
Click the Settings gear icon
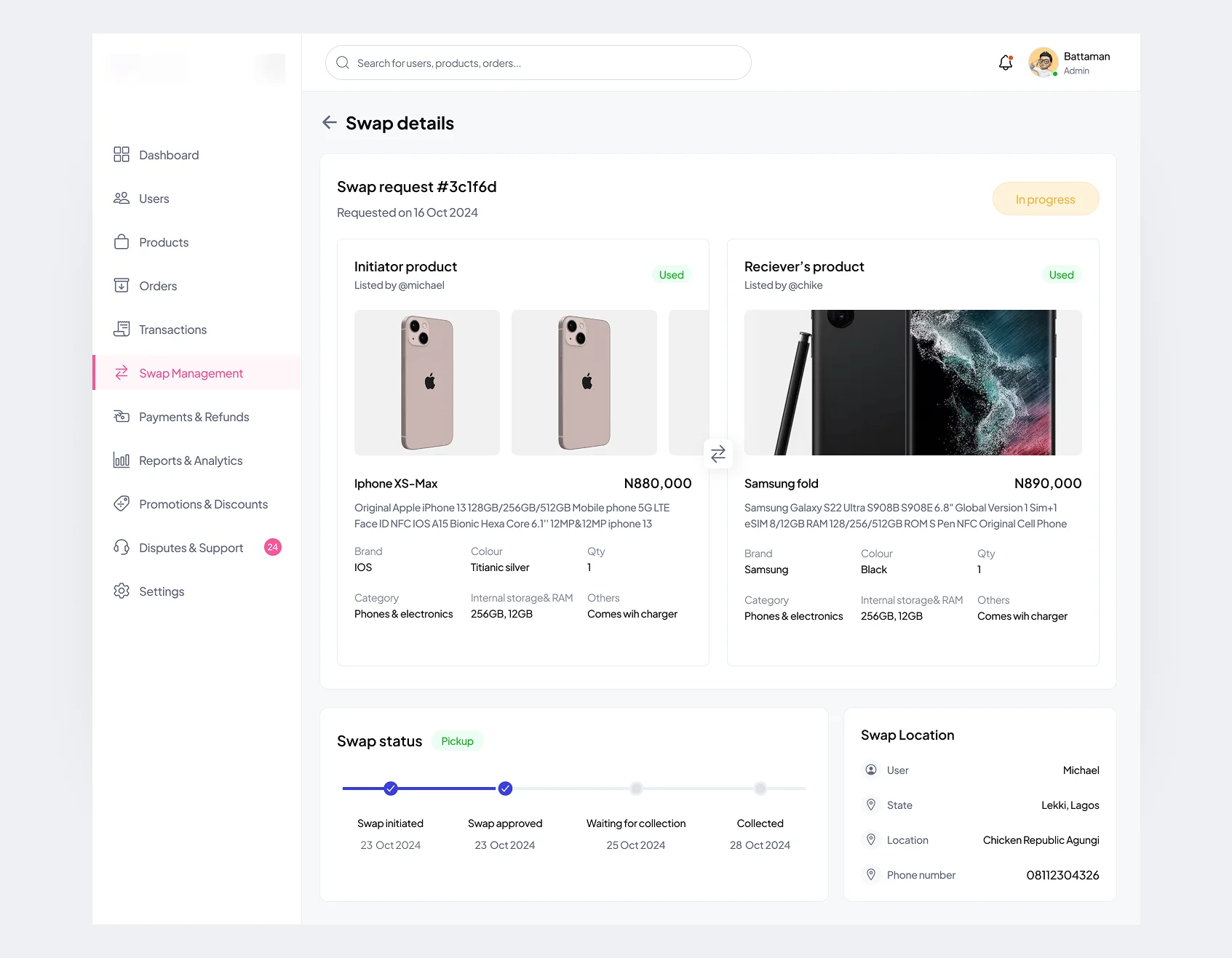click(122, 591)
